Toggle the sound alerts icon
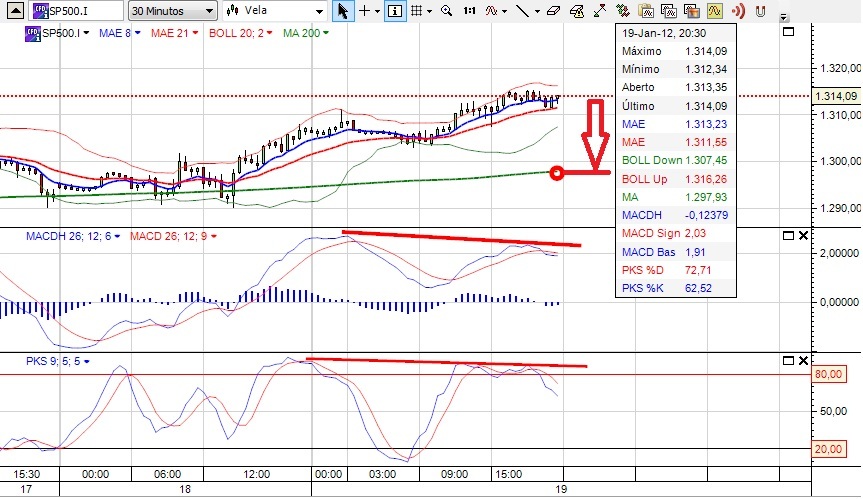Viewport: 863px width, 499px height. pos(738,10)
